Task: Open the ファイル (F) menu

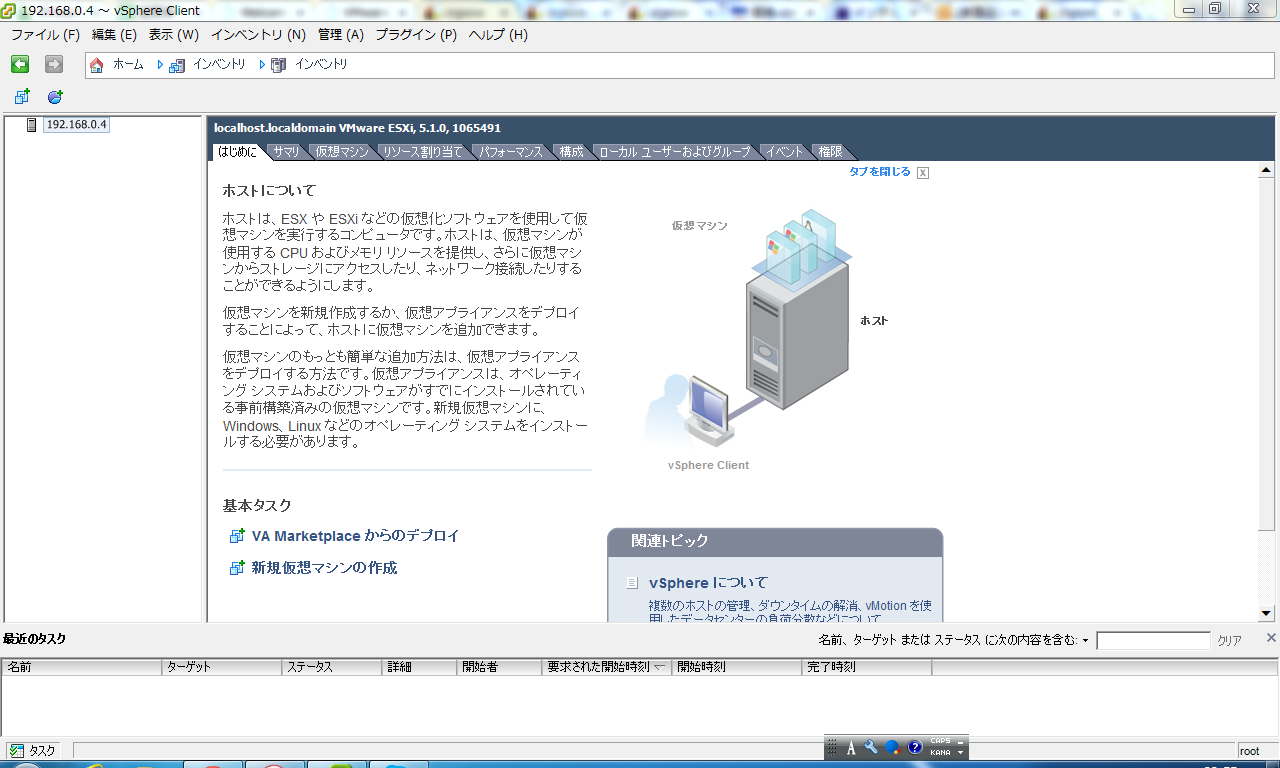Action: [45, 35]
